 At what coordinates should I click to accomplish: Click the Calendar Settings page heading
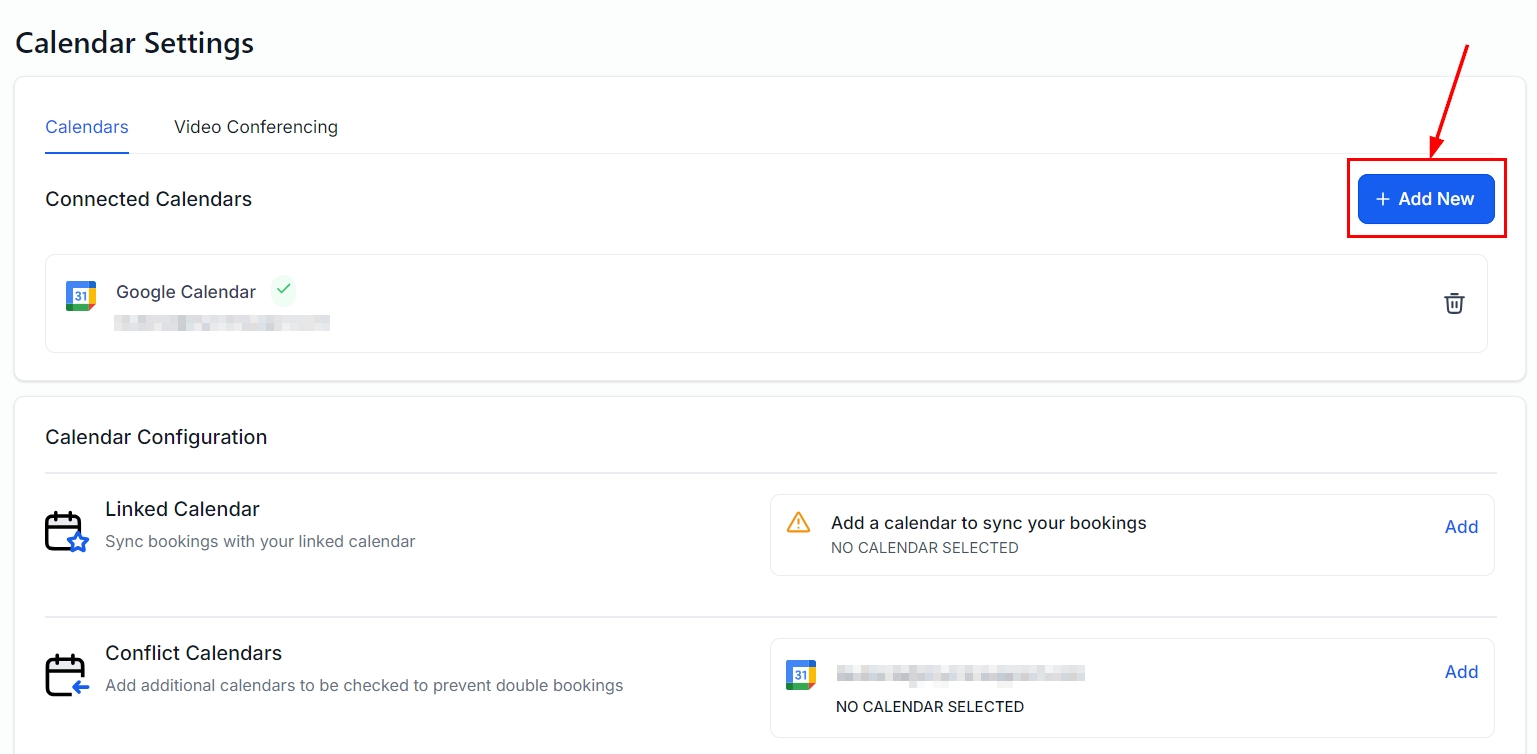[x=134, y=43]
